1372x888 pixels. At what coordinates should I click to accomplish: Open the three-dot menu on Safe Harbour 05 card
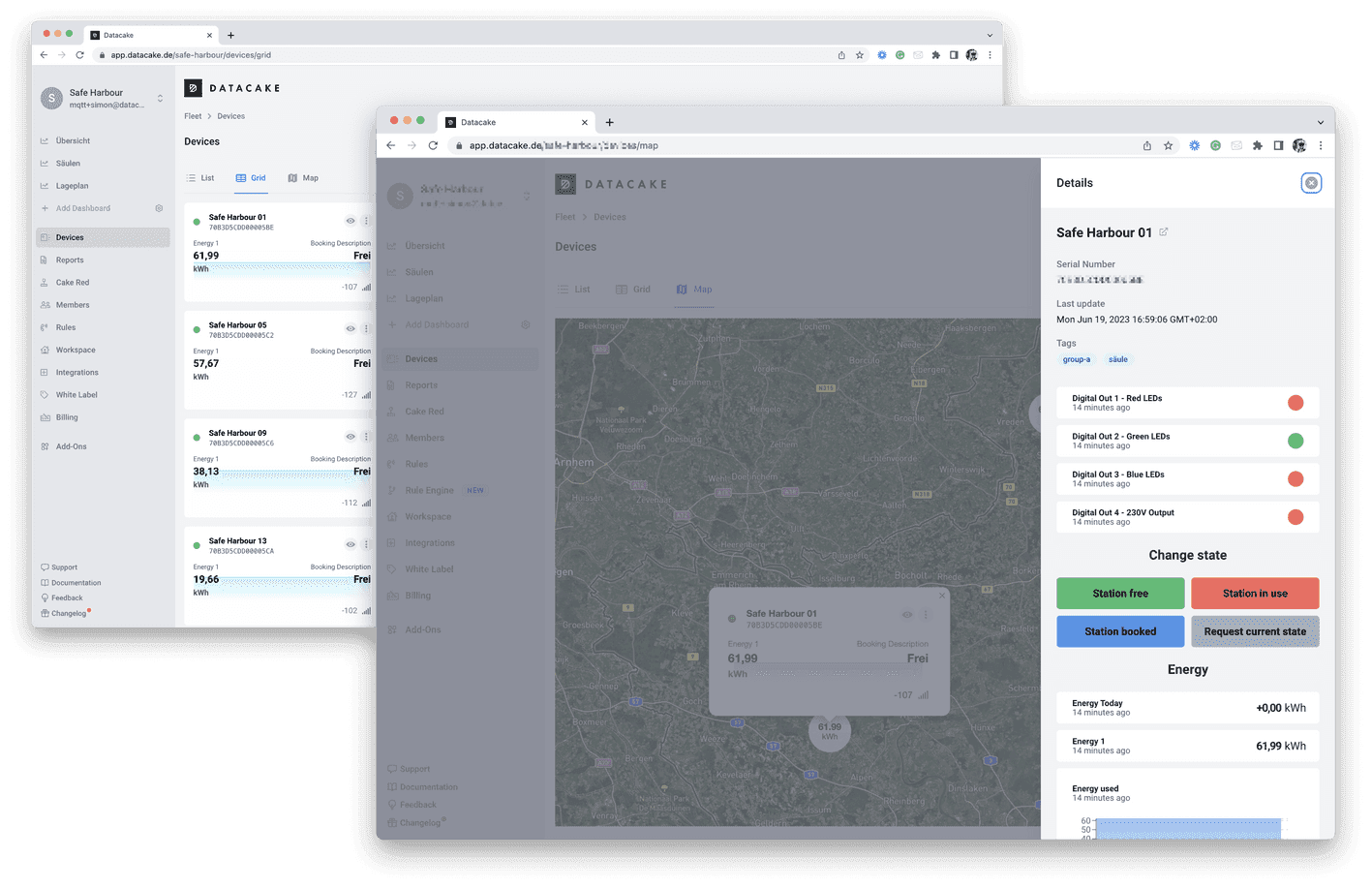coord(366,328)
